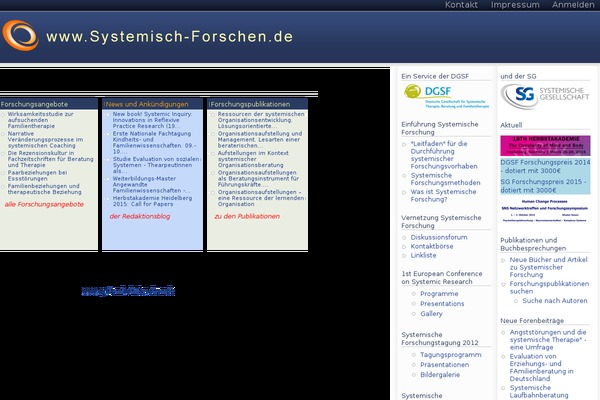Viewport: 600px width, 400px height.
Task: Open Systemische Laufbahnberatung forum post
Action: [539, 392]
